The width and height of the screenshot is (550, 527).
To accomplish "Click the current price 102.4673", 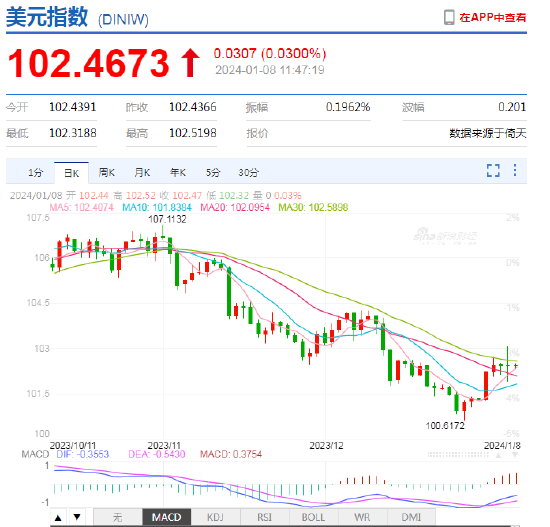I will [x=88, y=64].
